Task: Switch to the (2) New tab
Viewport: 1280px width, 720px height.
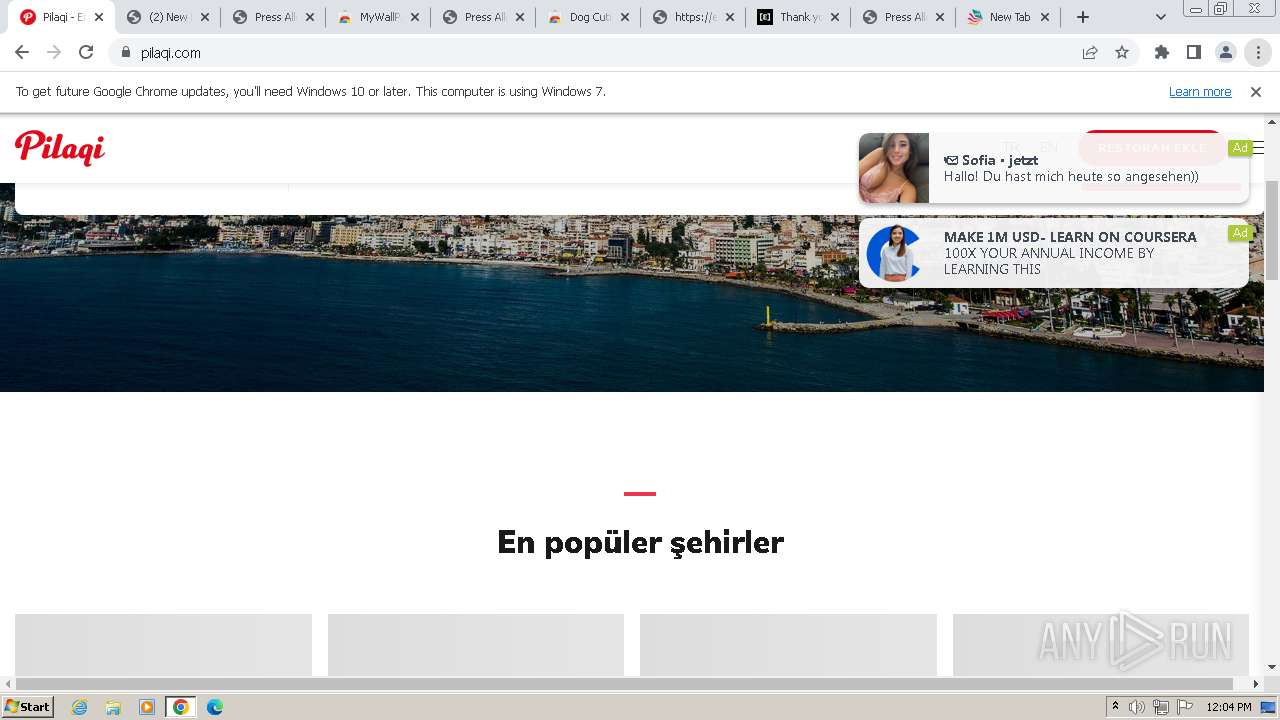Action: (x=168, y=17)
